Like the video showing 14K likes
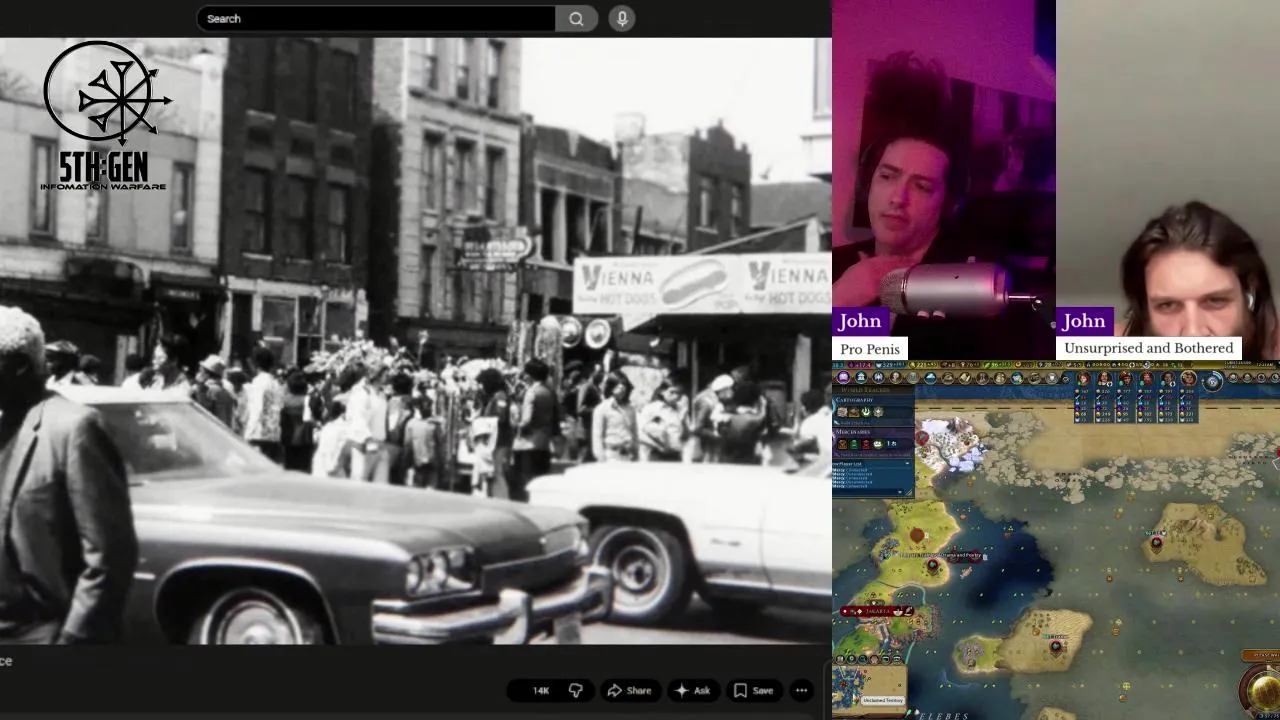 [x=535, y=690]
